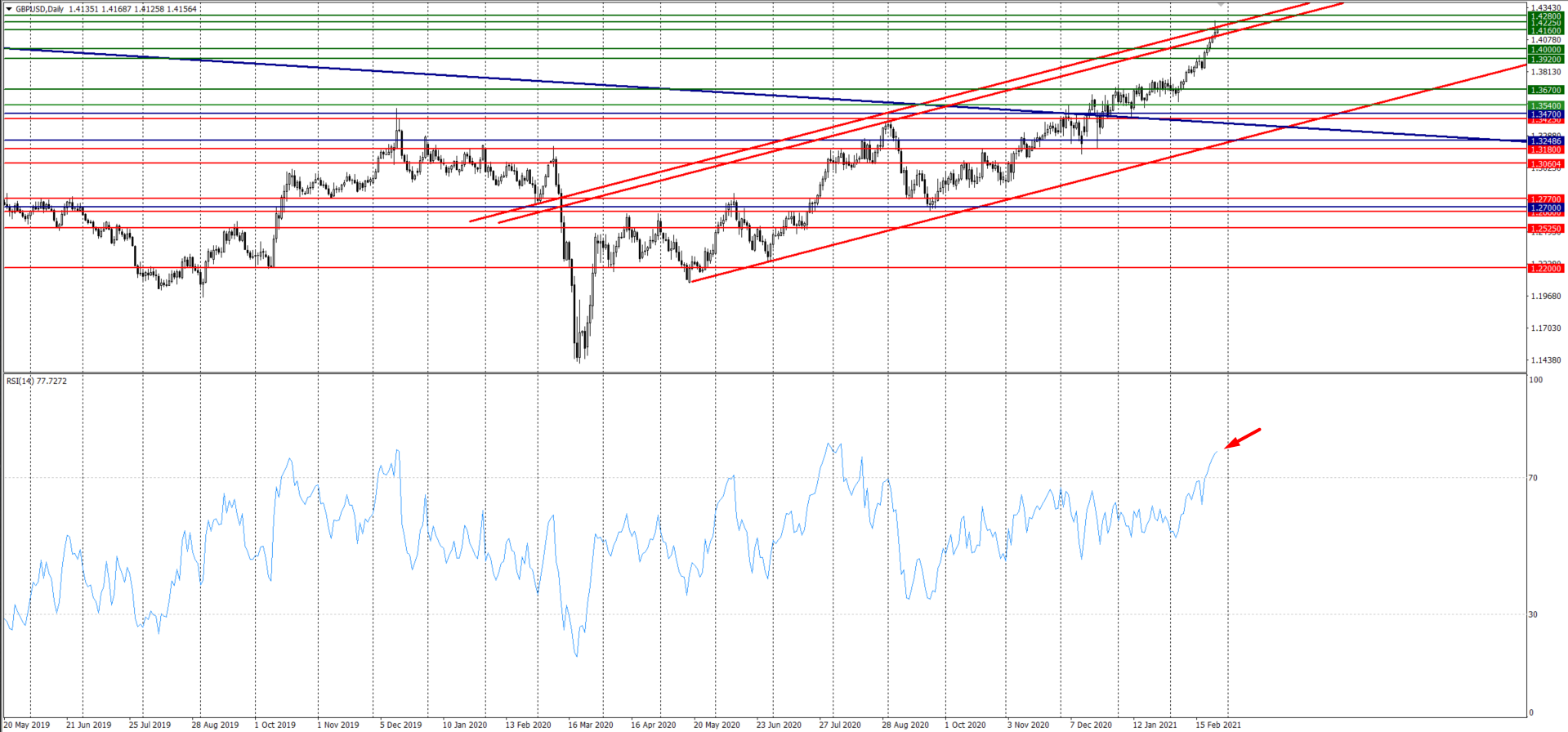Click the RSI 30 level scale label
1568x732 pixels.
pos(1534,614)
